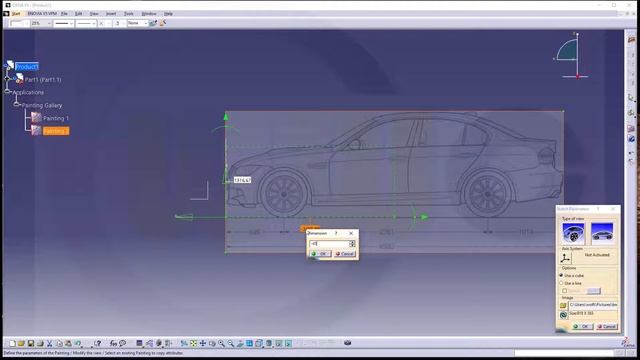This screenshot has width=640, height=360.
Task: Click the graphic properties wizard icon at the top
Action: 153,23
